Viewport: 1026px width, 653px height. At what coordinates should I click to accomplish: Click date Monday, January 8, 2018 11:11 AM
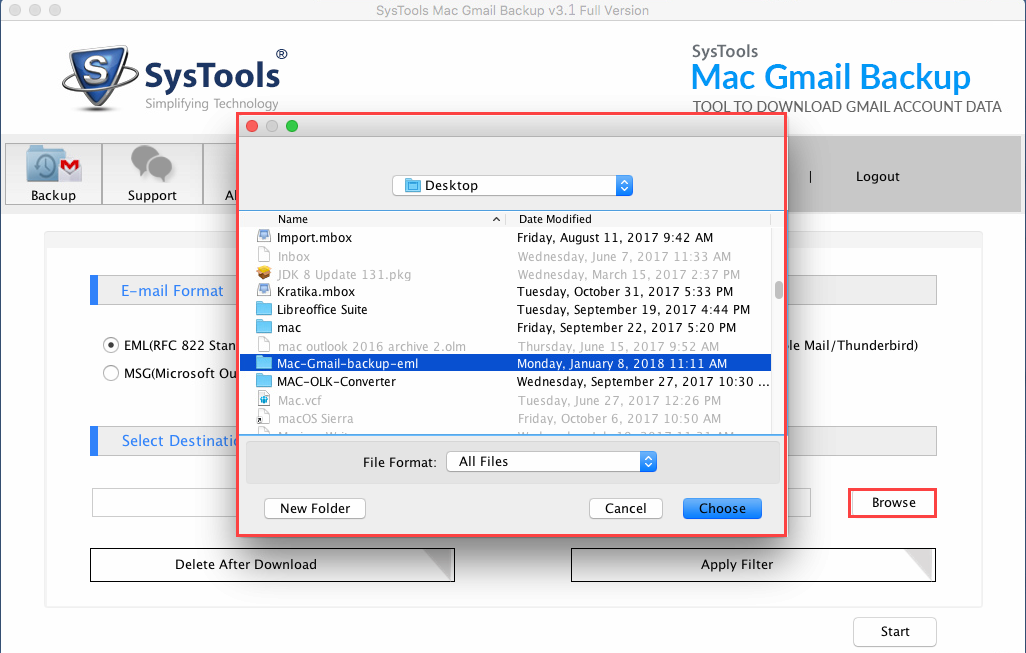(622, 363)
